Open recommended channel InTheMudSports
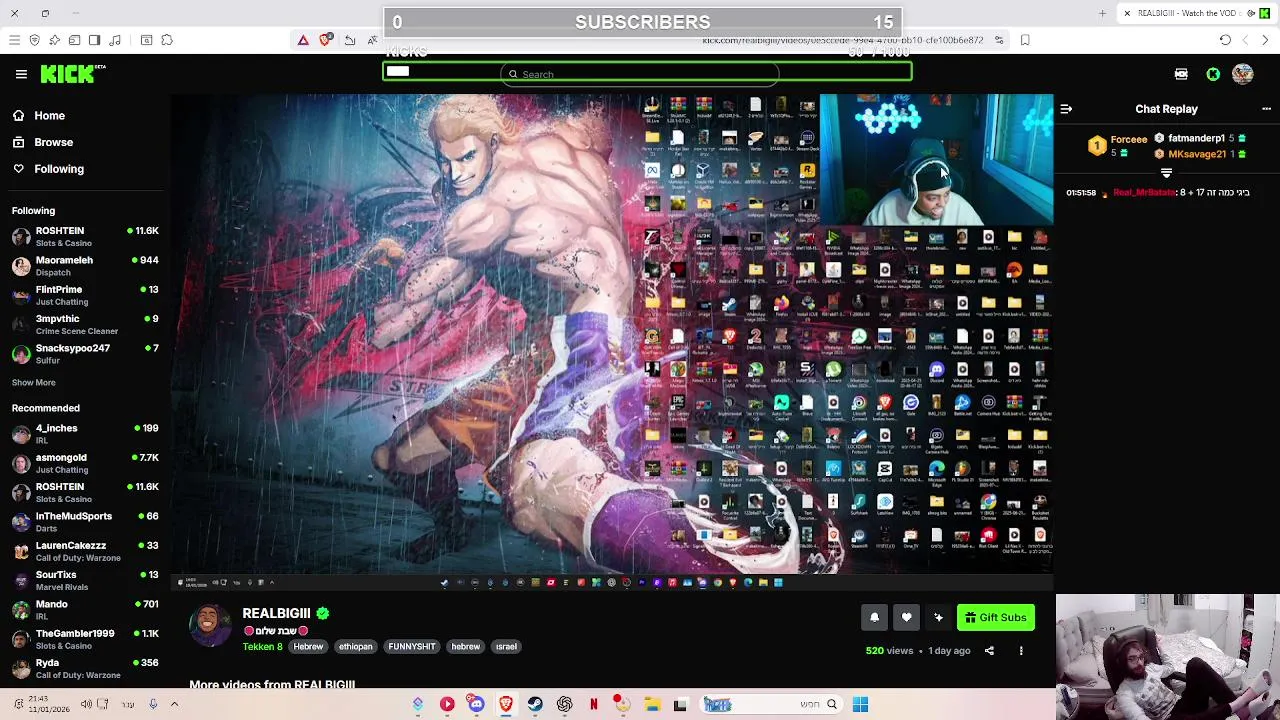This screenshot has height=720, width=1280. (85, 522)
